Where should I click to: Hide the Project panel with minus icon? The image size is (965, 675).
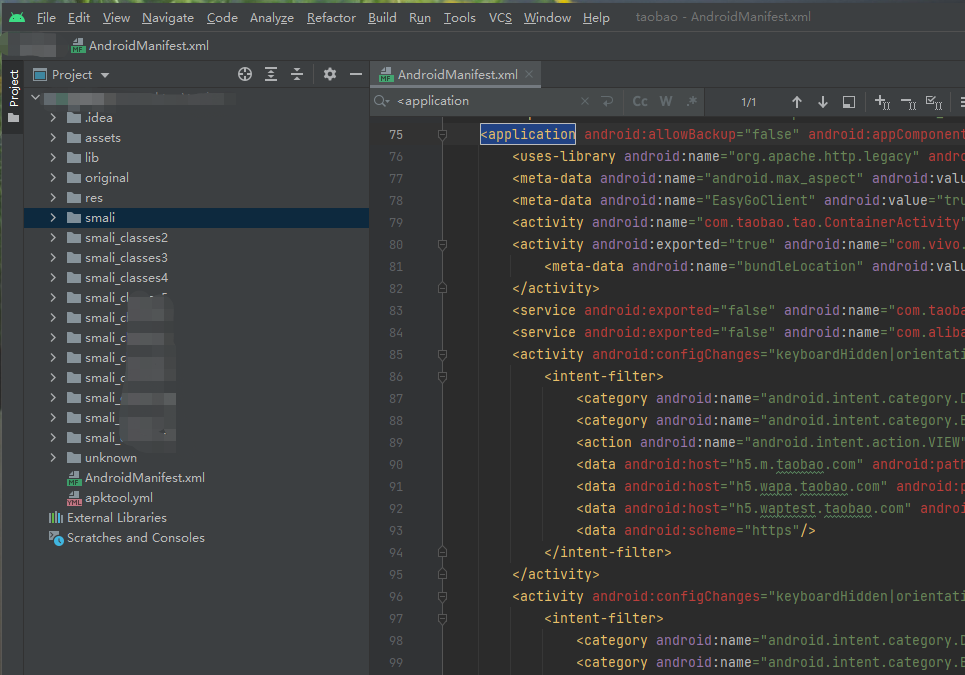[356, 74]
